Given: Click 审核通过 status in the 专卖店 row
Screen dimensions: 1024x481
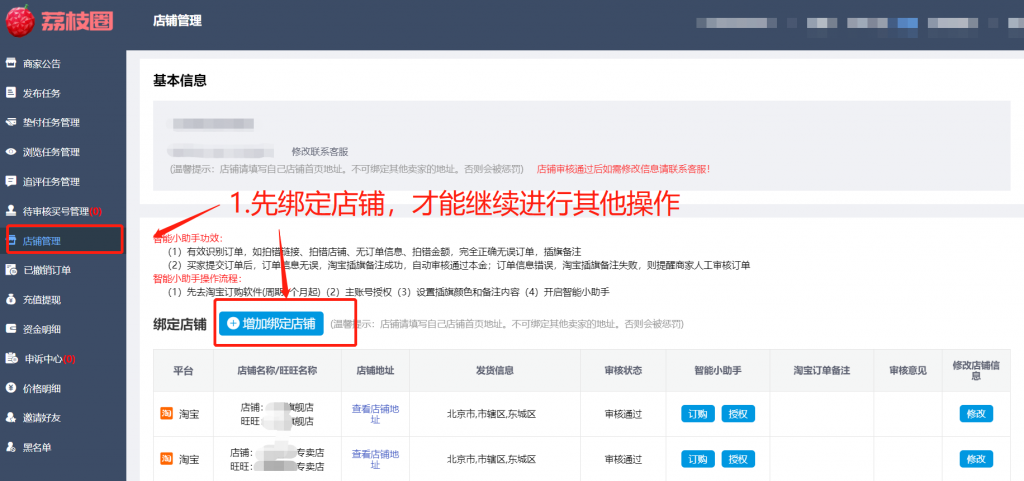Looking at the screenshot, I should [623, 459].
